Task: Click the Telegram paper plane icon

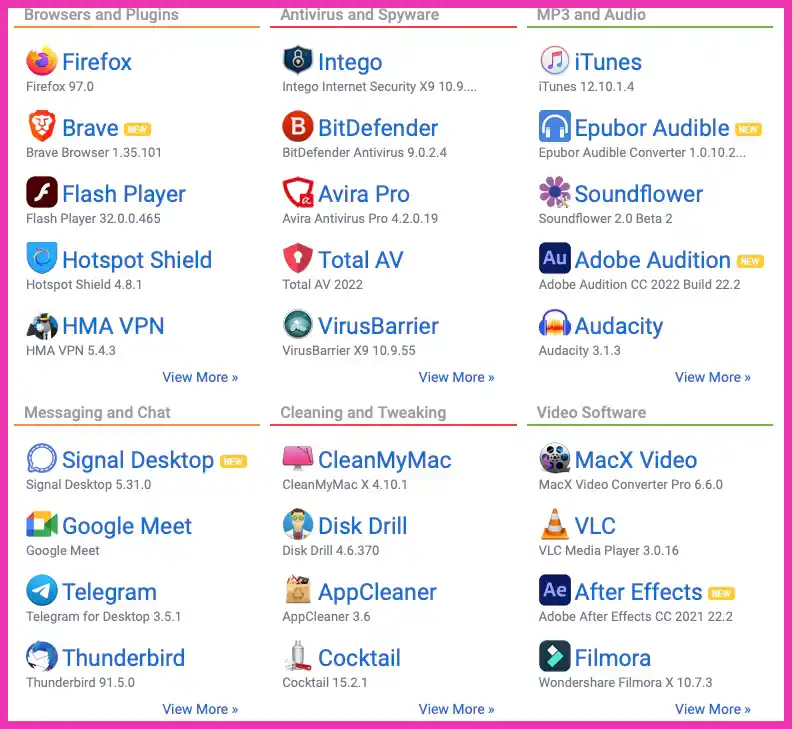Action: click(42, 590)
